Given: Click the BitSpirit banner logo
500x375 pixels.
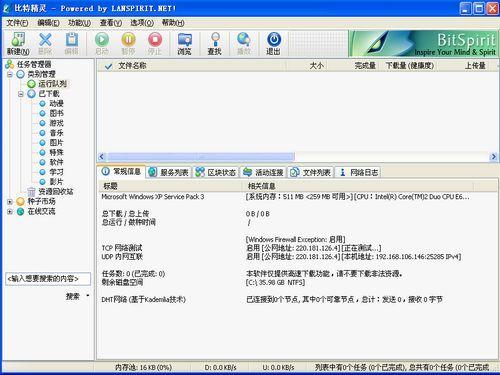Looking at the screenshot, I should 423,43.
